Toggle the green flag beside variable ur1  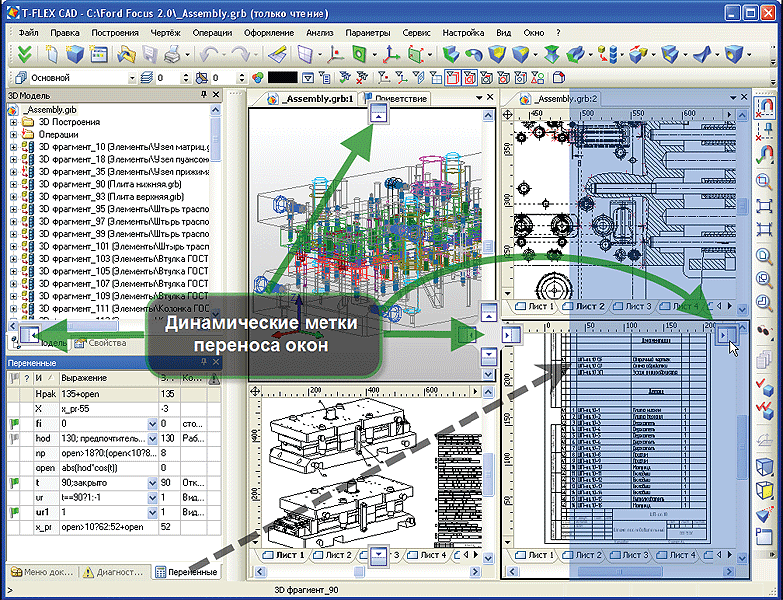(x=14, y=512)
